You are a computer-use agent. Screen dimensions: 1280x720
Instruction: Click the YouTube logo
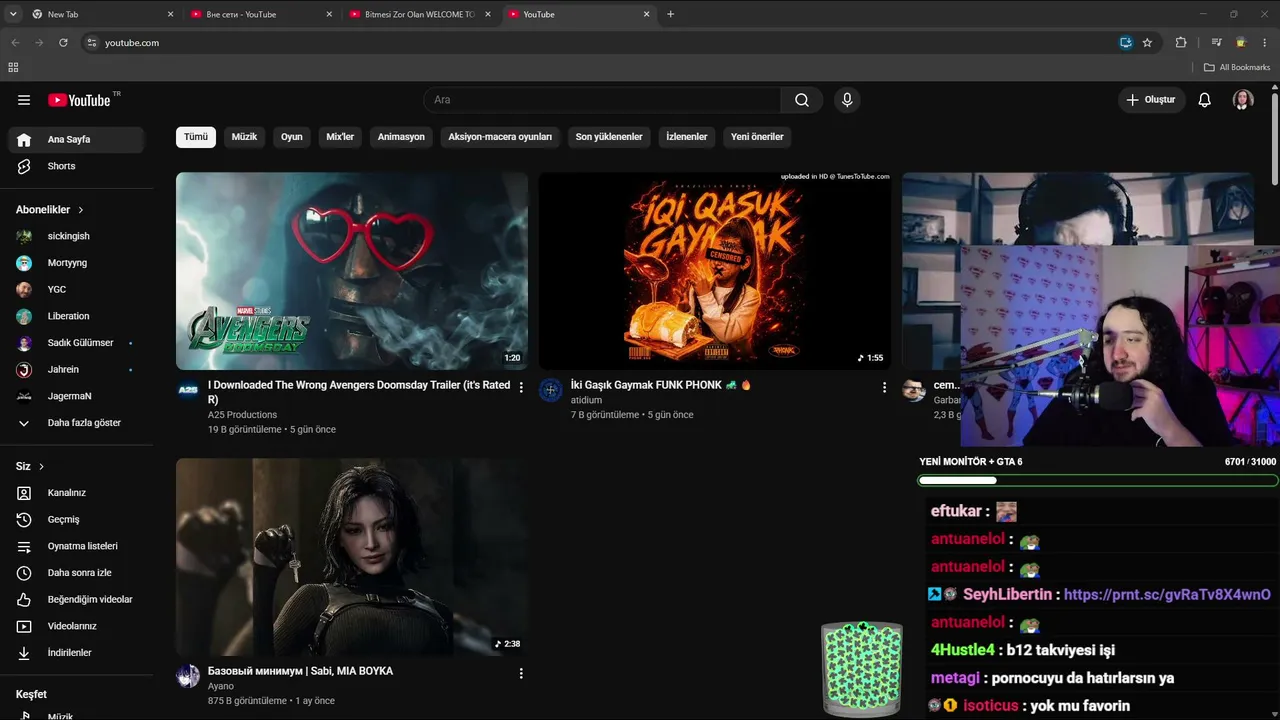(80, 100)
